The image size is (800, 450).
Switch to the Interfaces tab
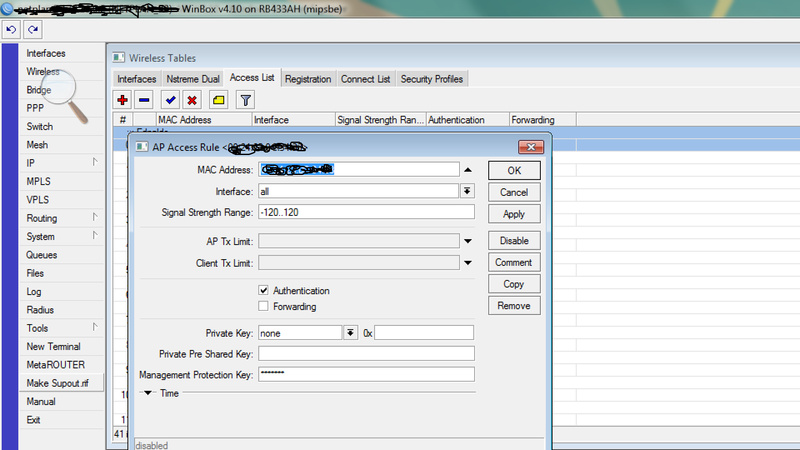tap(137, 79)
